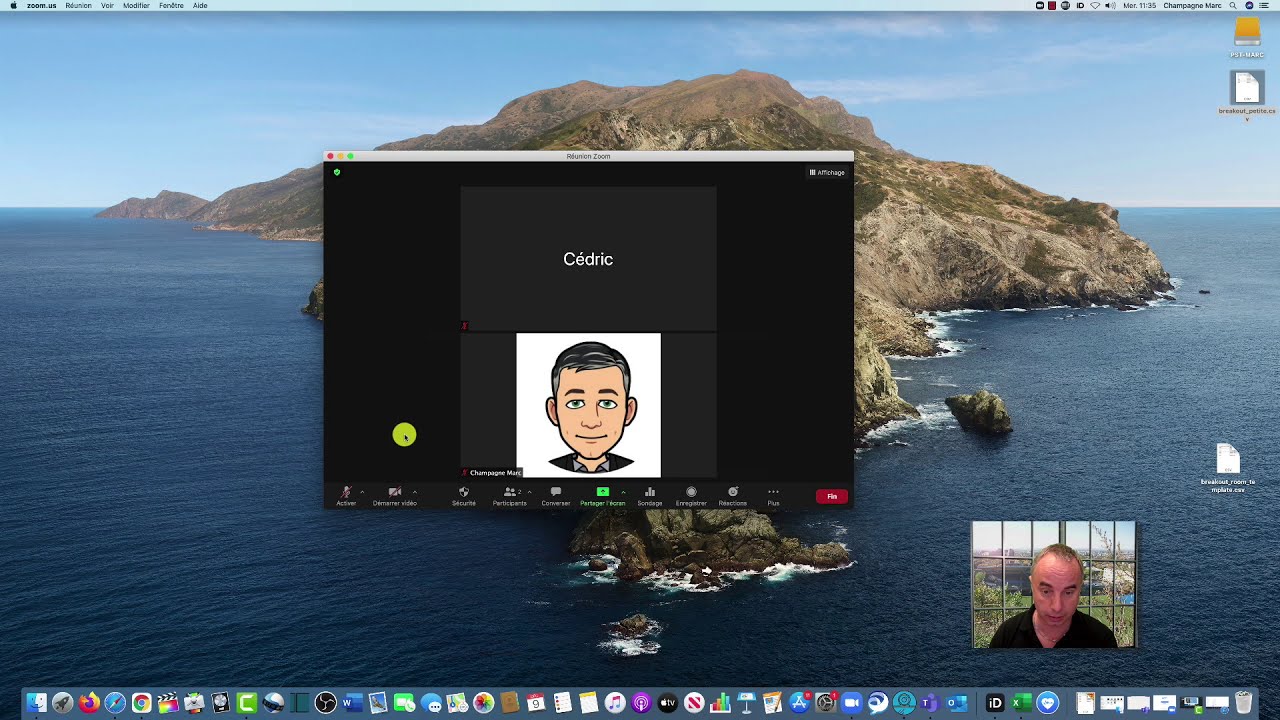Click green Partager l'écran button
This screenshot has height=720, width=1280.
tap(602, 496)
